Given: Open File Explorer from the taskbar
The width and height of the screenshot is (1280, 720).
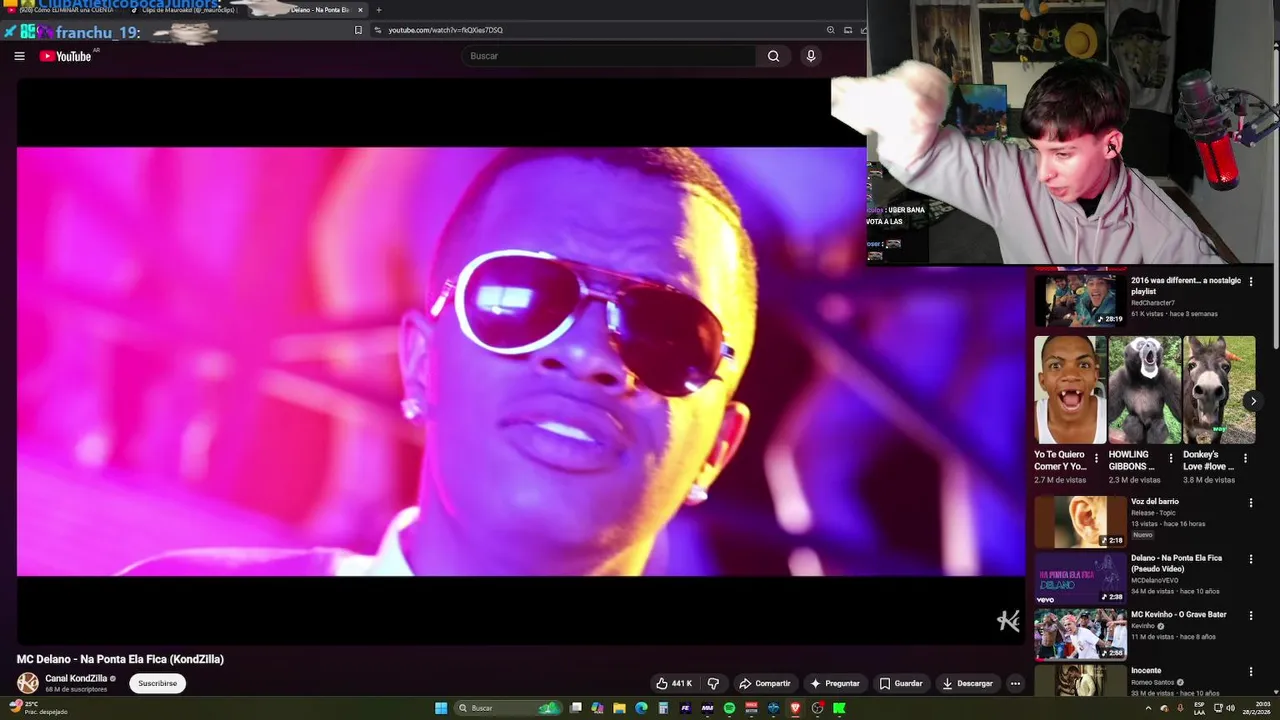Looking at the screenshot, I should pyautogui.click(x=619, y=708).
